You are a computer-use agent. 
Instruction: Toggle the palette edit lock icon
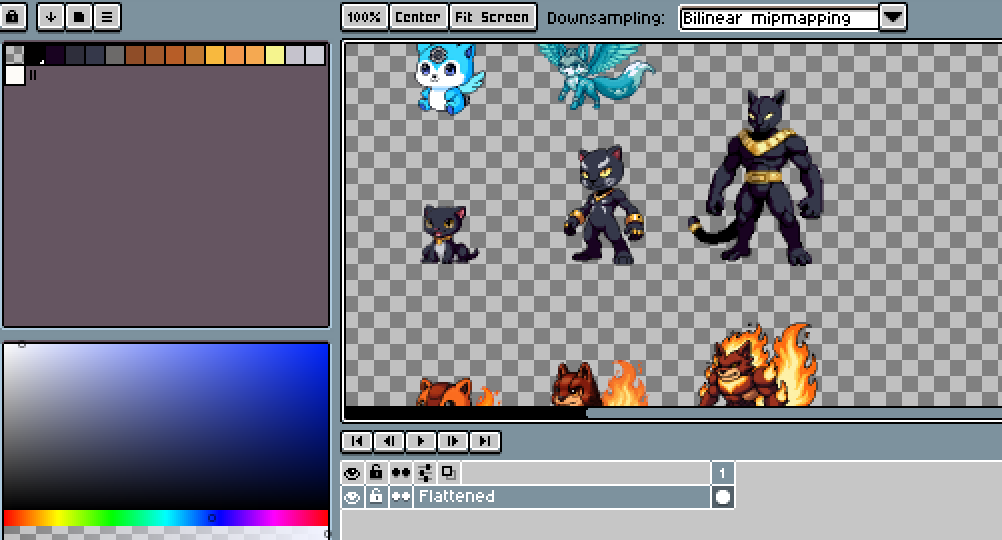(13, 16)
